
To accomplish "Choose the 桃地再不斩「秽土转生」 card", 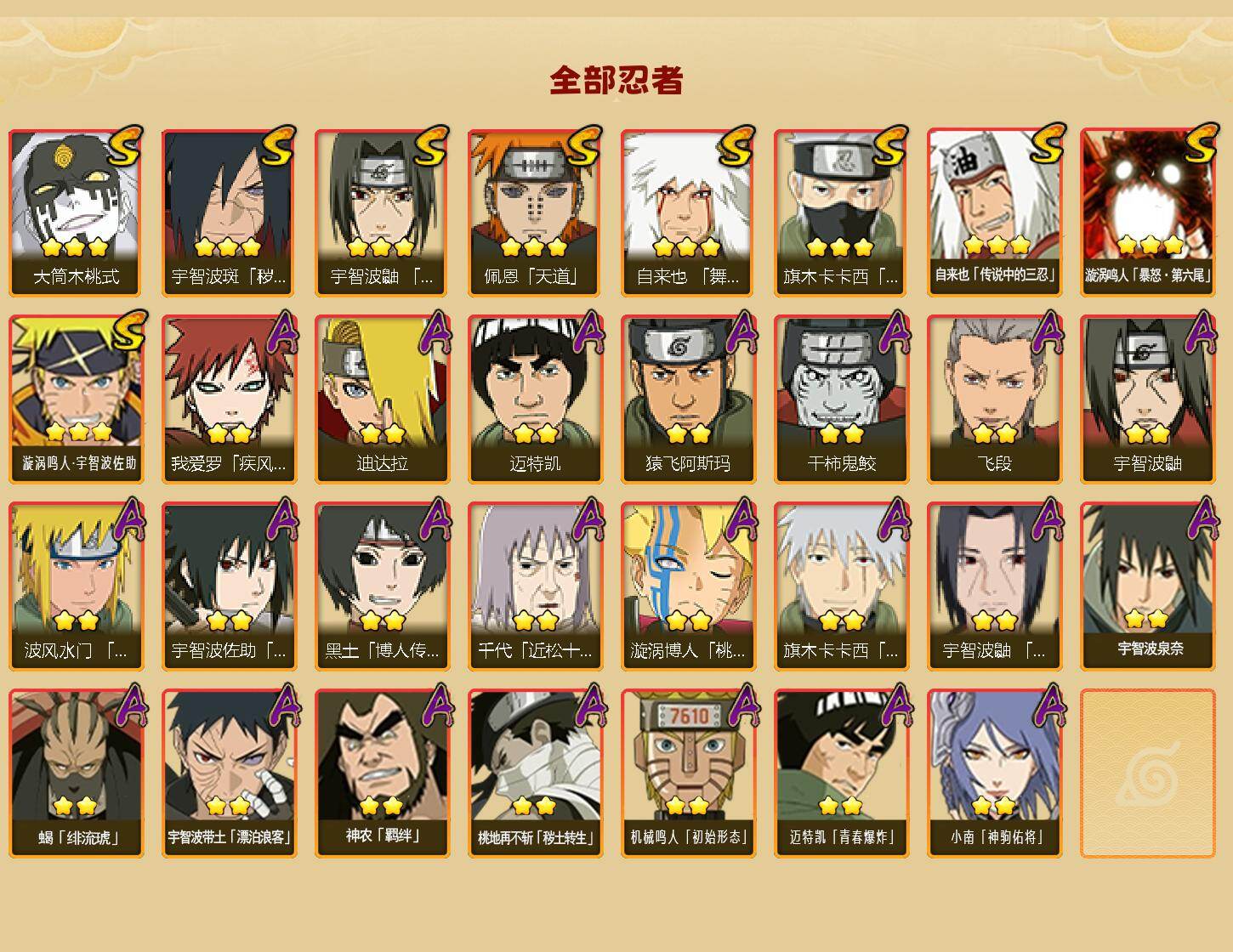I will pyautogui.click(x=536, y=773).
